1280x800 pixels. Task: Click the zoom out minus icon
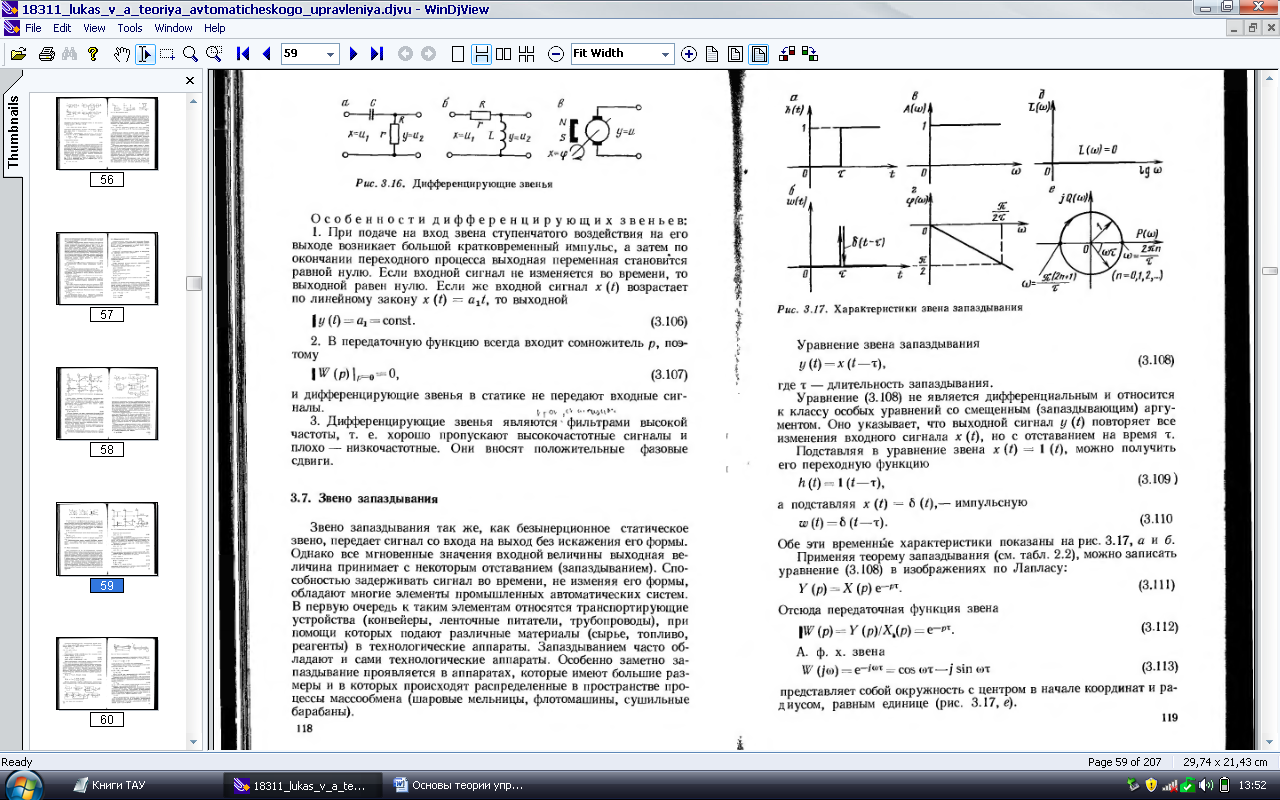(x=556, y=54)
